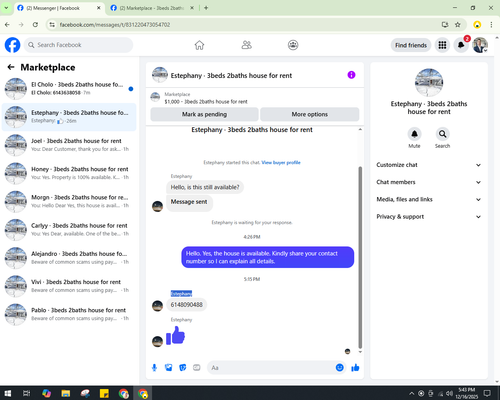Open the sticker picker icon
Viewport: 500px width, 400px height.
coord(183,368)
